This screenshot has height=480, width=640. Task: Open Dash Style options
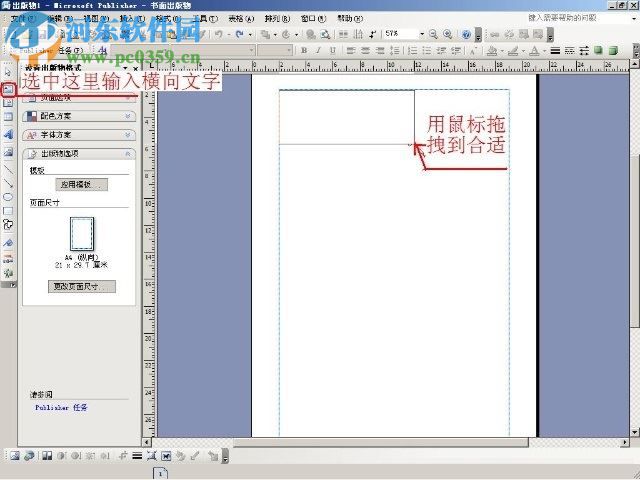point(569,51)
